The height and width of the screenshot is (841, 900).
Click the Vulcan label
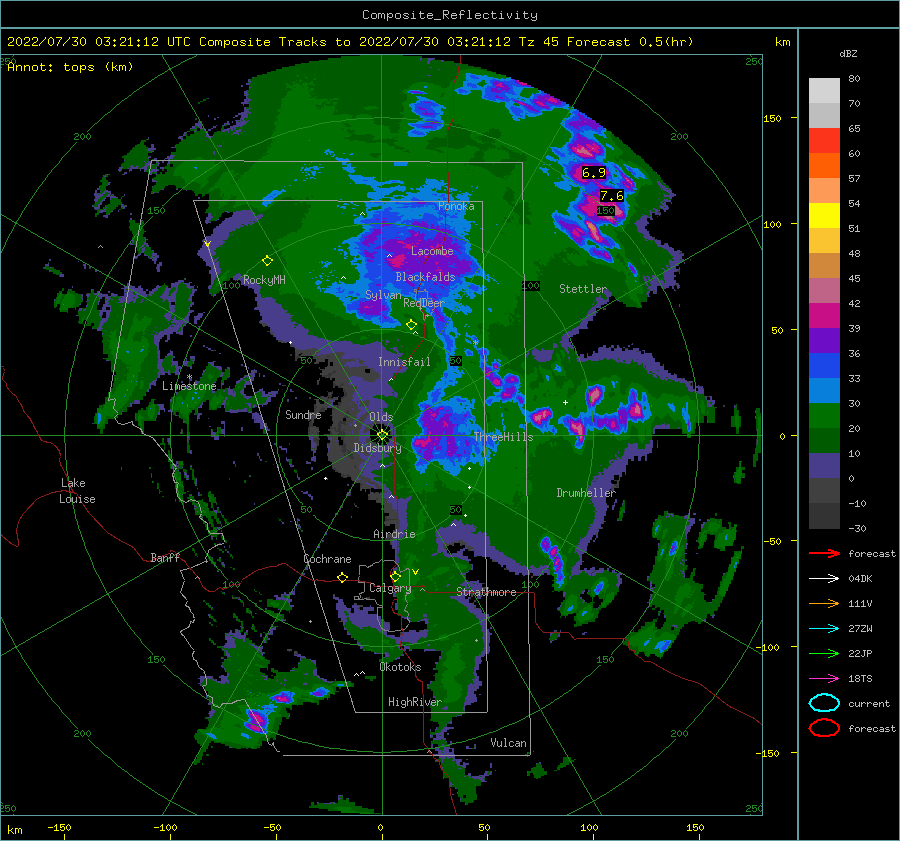(509, 743)
